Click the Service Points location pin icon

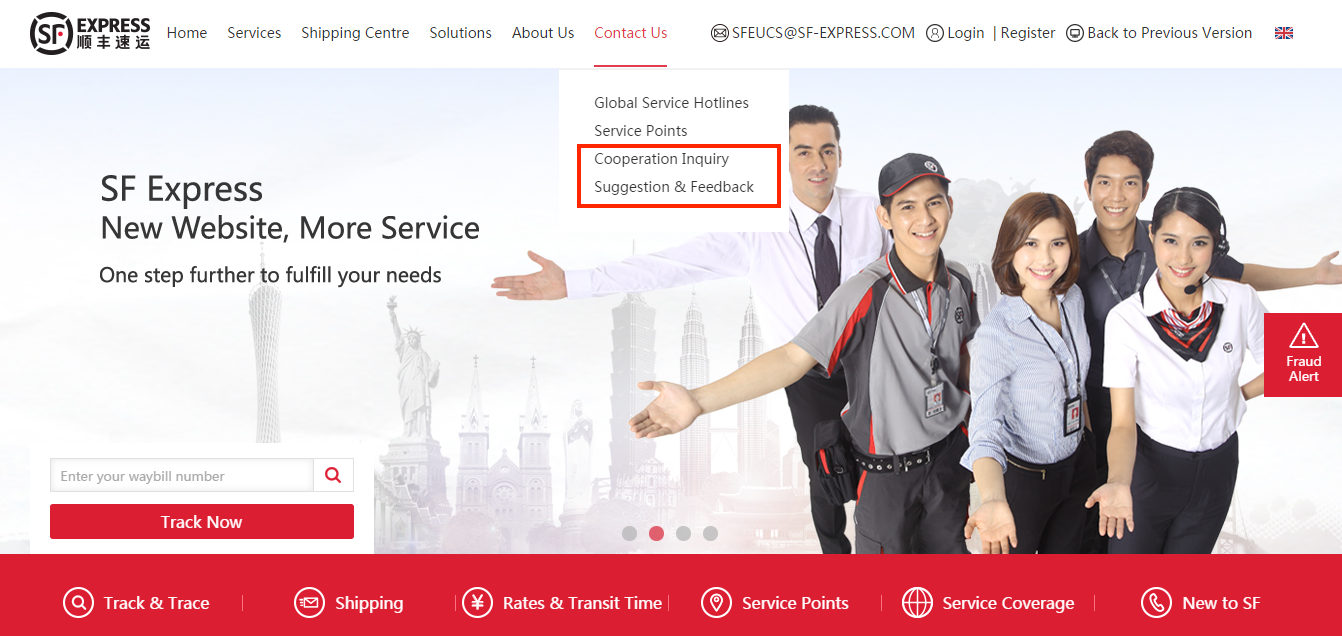(x=716, y=603)
